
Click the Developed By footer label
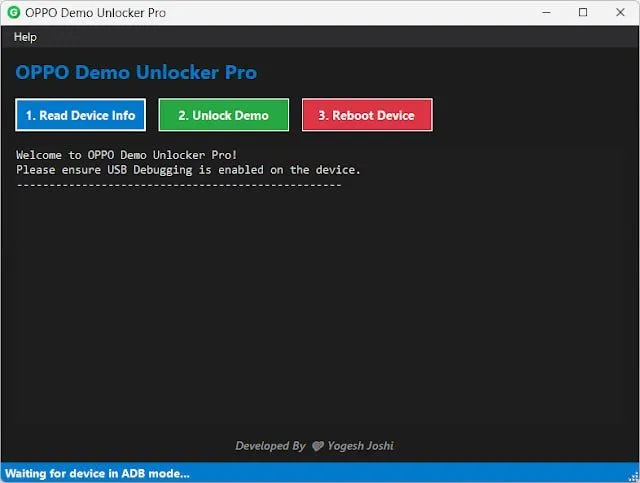270,446
